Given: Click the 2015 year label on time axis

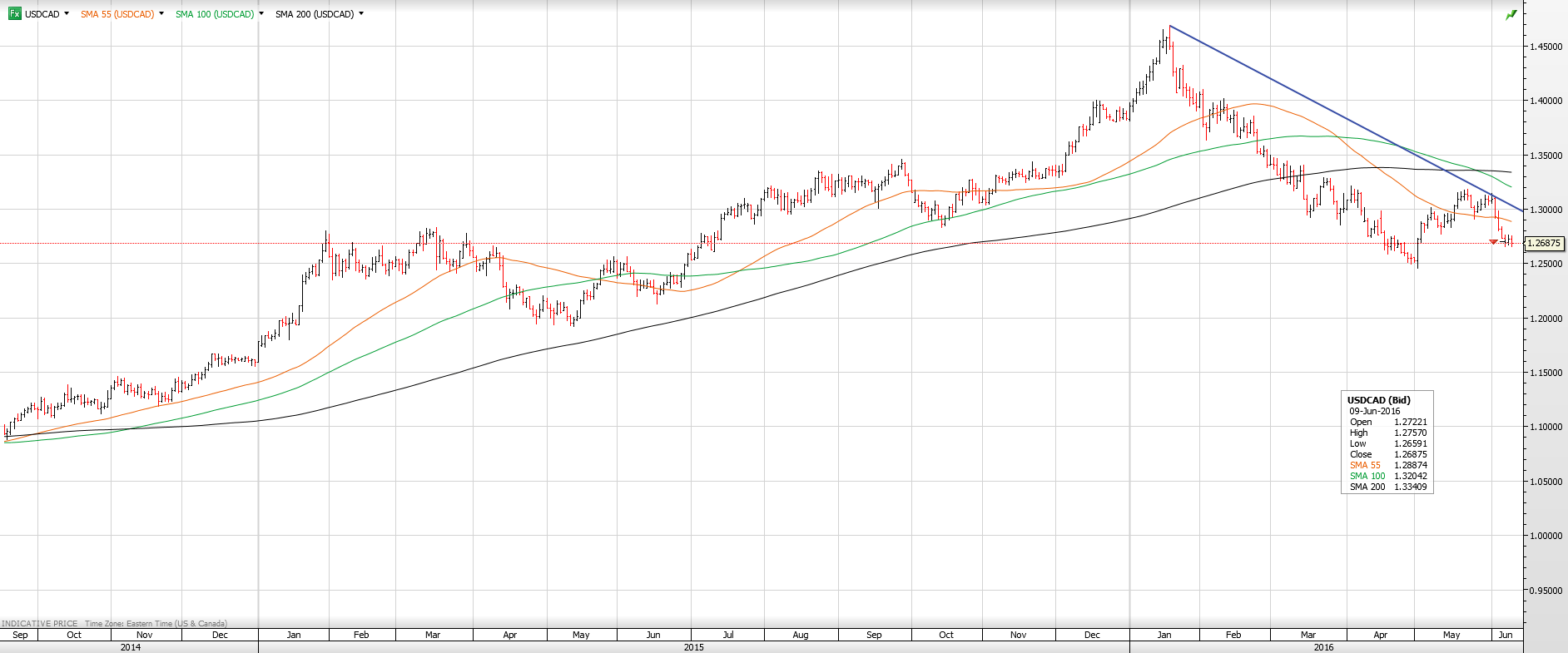Looking at the screenshot, I should tap(693, 647).
